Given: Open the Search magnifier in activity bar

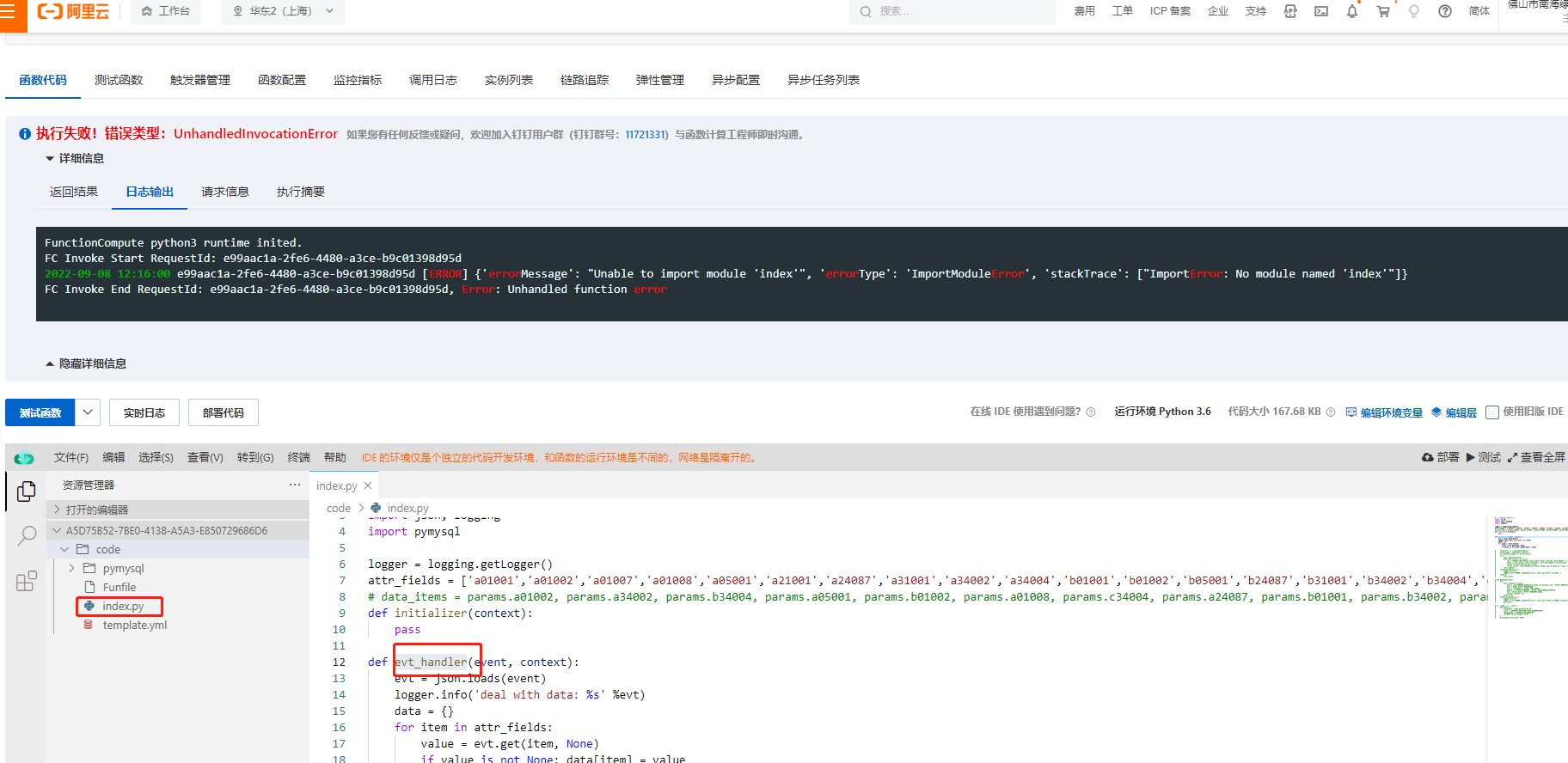Looking at the screenshot, I should click(27, 536).
